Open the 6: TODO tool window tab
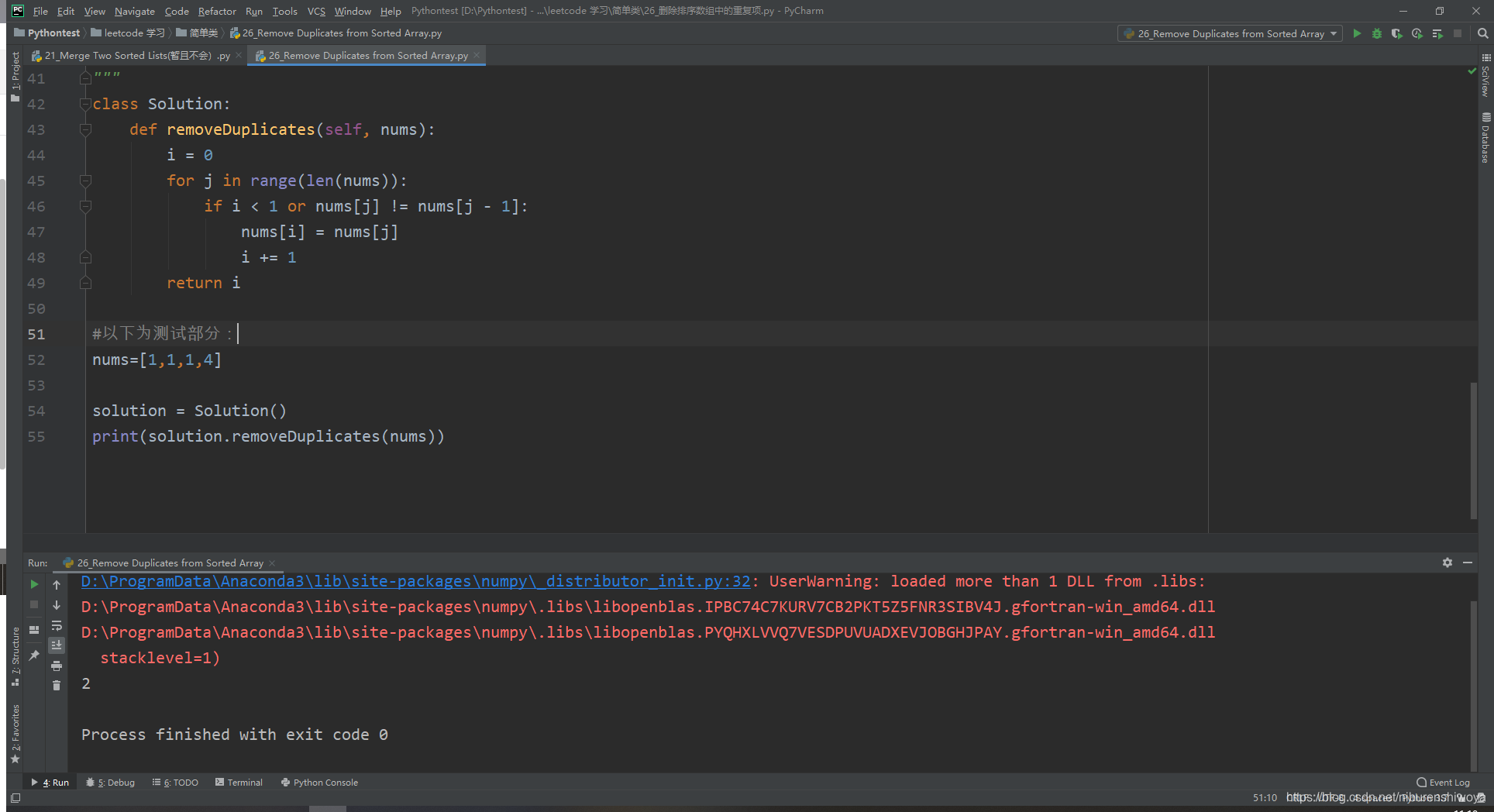This screenshot has width=1494, height=812. 175,783
